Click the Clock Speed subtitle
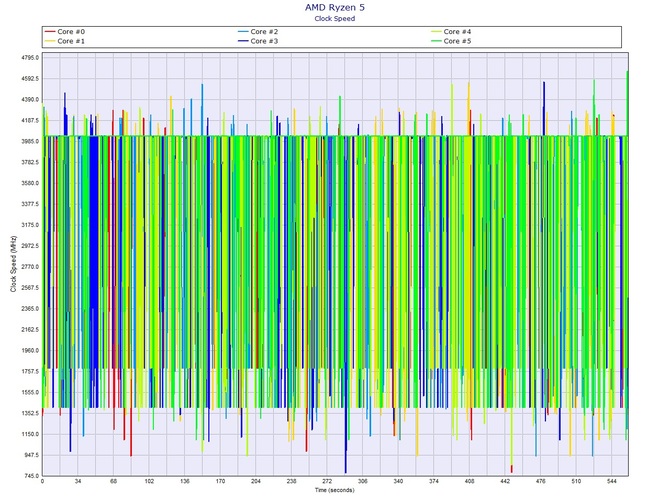The image size is (670, 502). [335, 18]
